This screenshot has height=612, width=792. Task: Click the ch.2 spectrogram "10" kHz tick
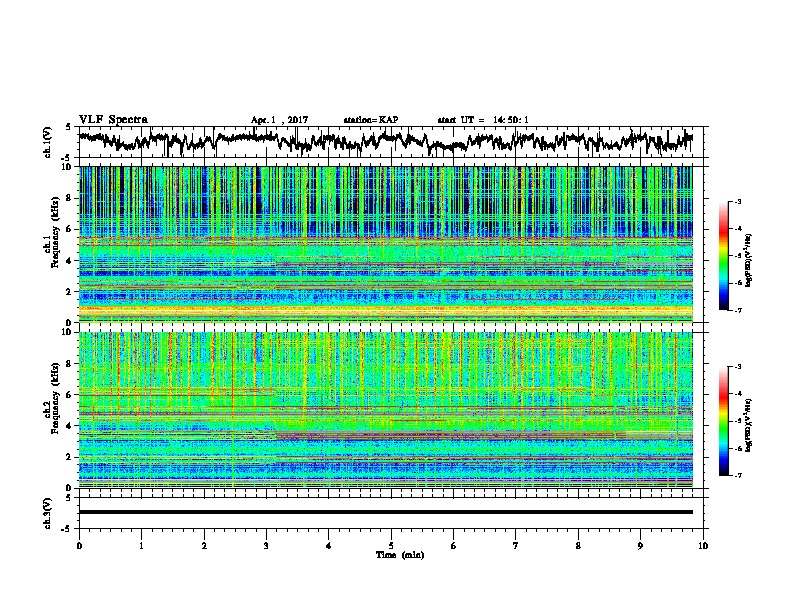[68, 332]
